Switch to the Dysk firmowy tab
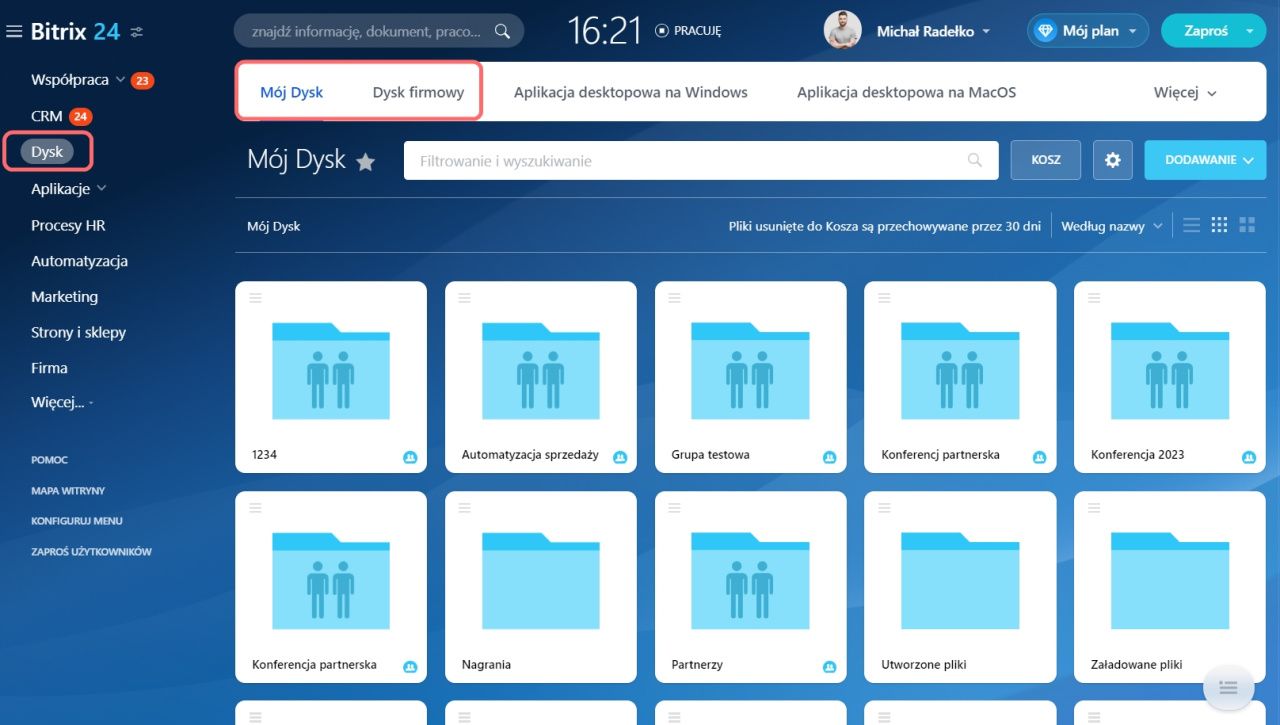 tap(418, 92)
